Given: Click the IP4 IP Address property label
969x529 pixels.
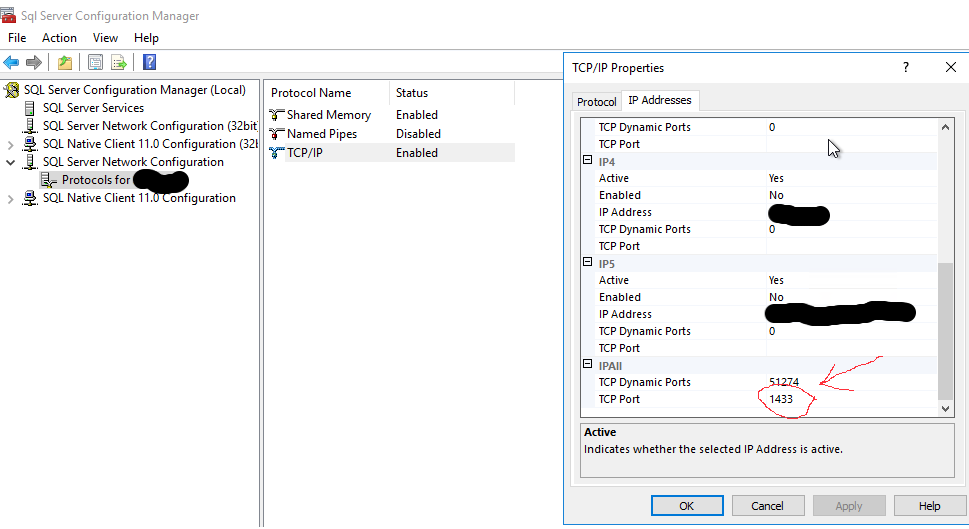Looking at the screenshot, I should (x=625, y=212).
